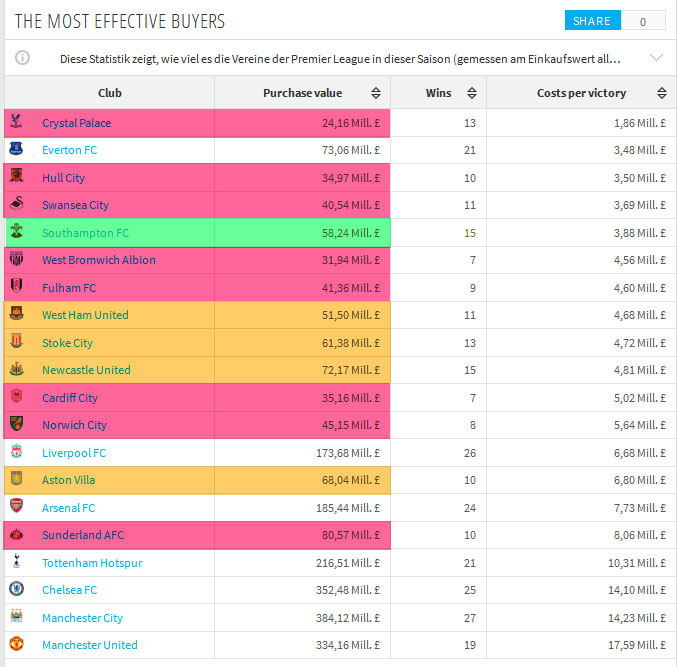Select Liverpool's purchase value 173,68 Mill. £
677x667 pixels.
[348, 453]
